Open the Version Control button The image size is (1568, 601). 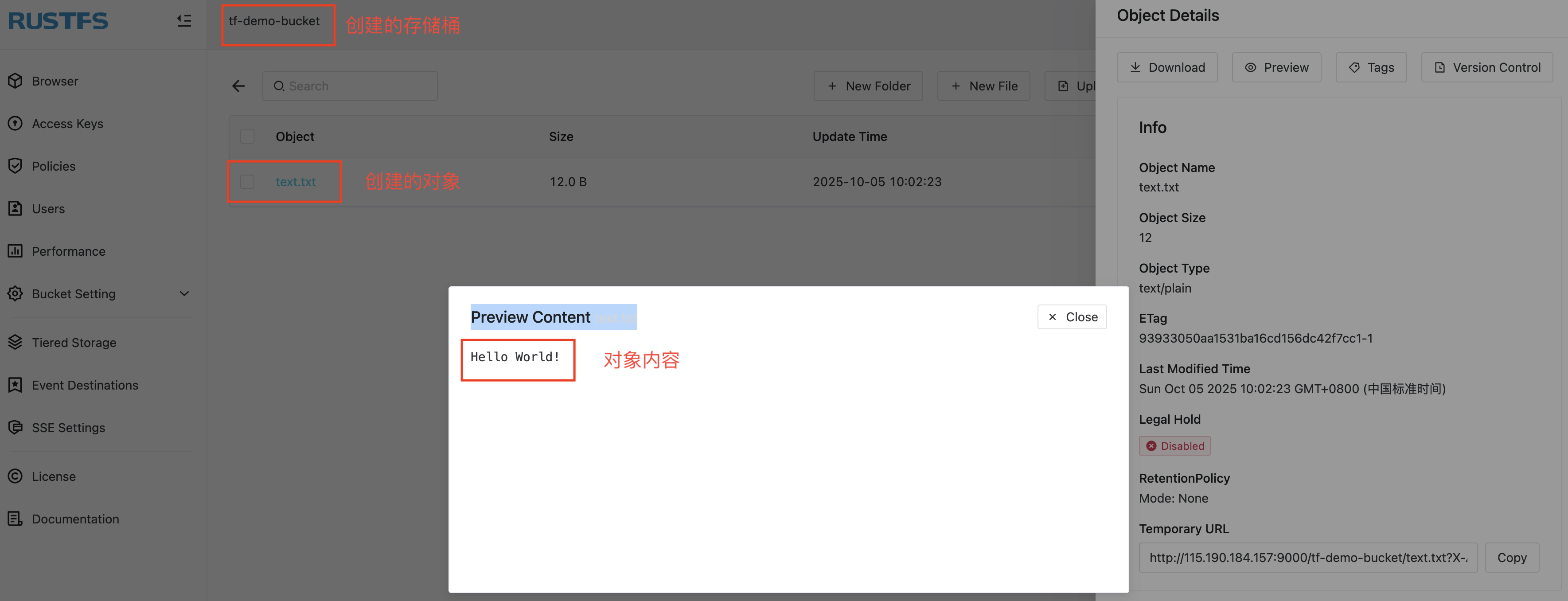click(x=1486, y=67)
